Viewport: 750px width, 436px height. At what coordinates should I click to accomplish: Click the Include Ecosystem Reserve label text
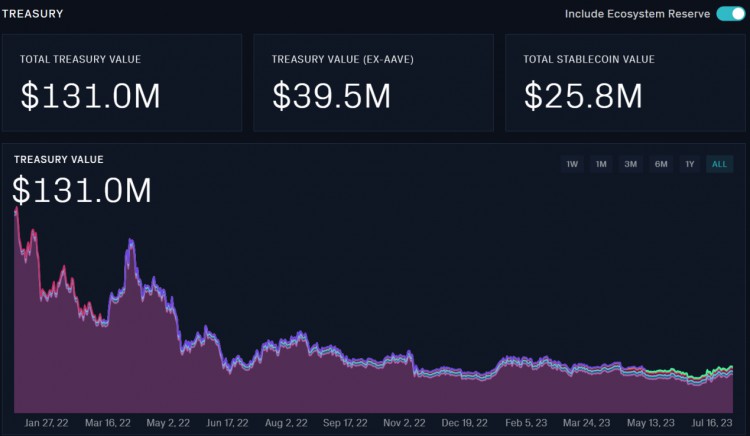637,14
